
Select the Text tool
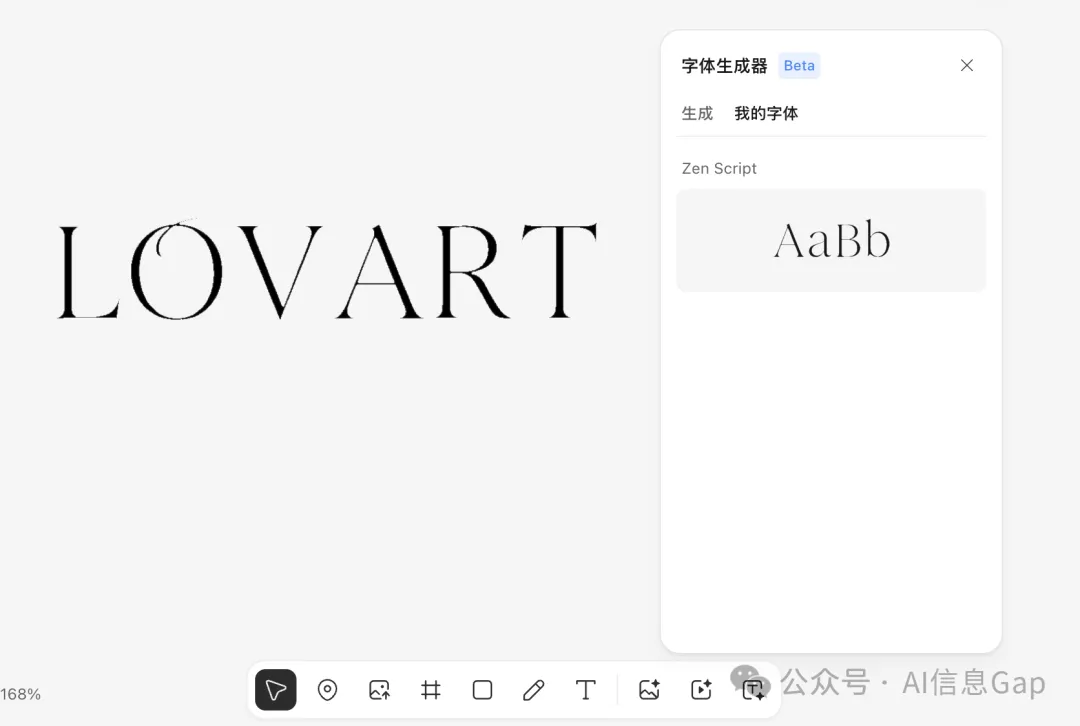click(x=586, y=690)
